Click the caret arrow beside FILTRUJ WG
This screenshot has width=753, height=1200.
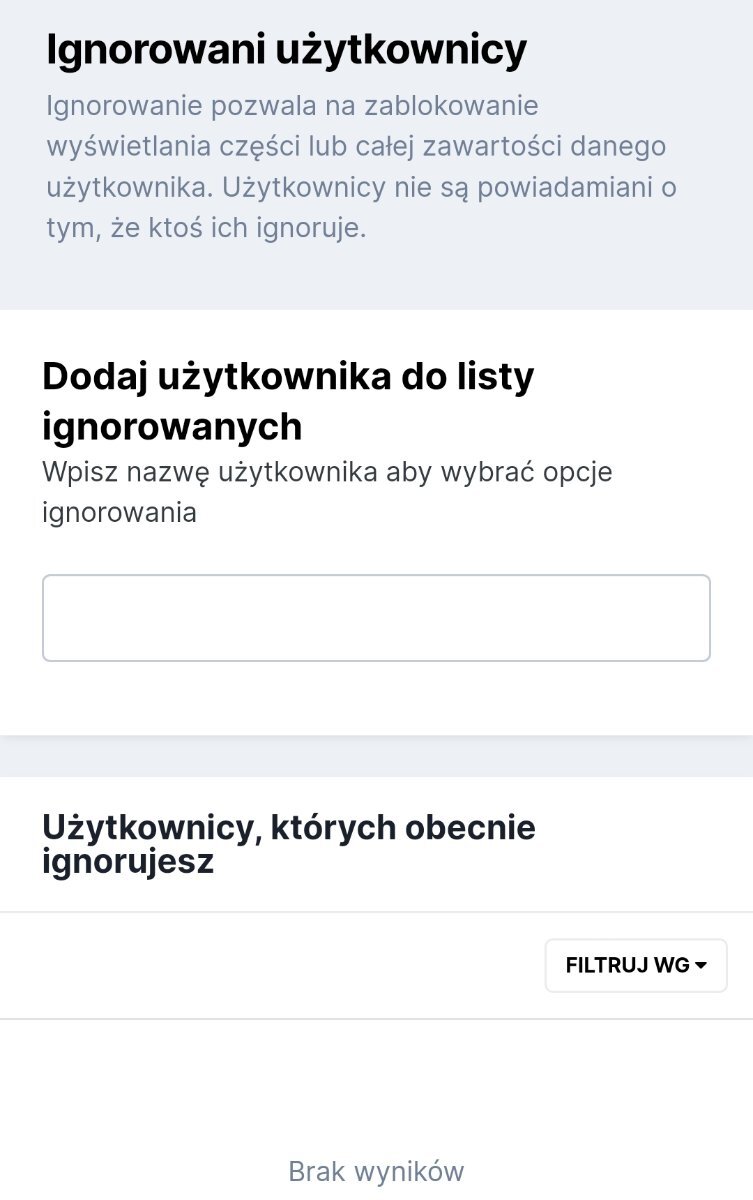701,966
